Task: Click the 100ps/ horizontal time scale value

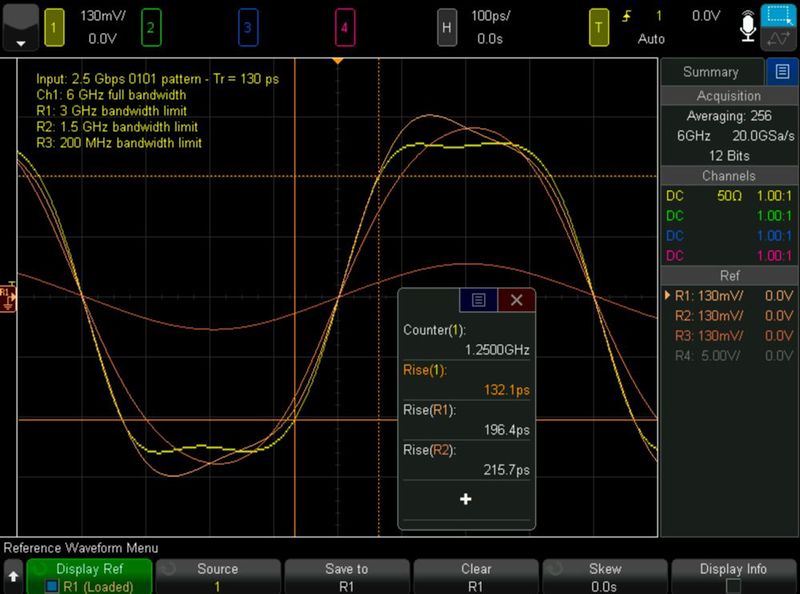Action: [490, 16]
